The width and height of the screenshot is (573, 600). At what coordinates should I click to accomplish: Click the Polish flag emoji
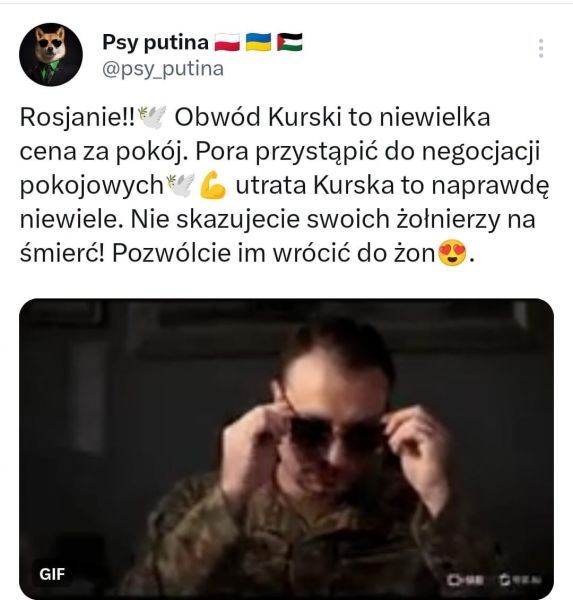point(227,42)
